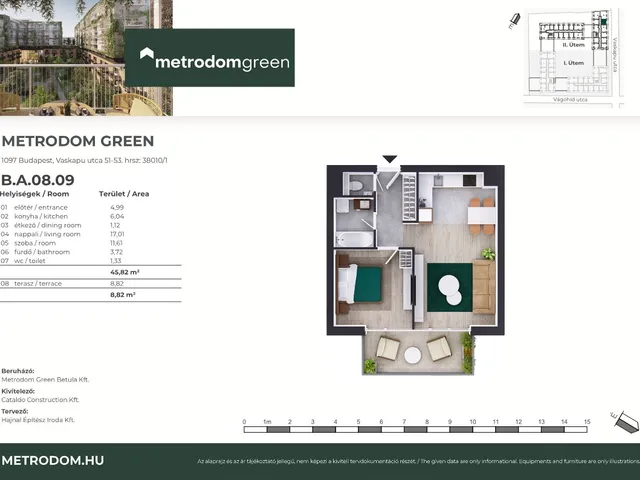Click the bathtub in the bathroom
The image size is (640, 480).
point(354,239)
